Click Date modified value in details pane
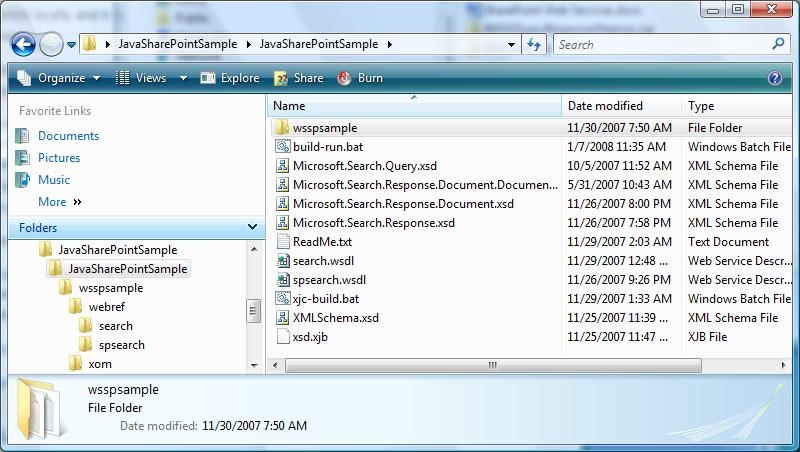Viewport: 800px width, 452px height. 255,425
